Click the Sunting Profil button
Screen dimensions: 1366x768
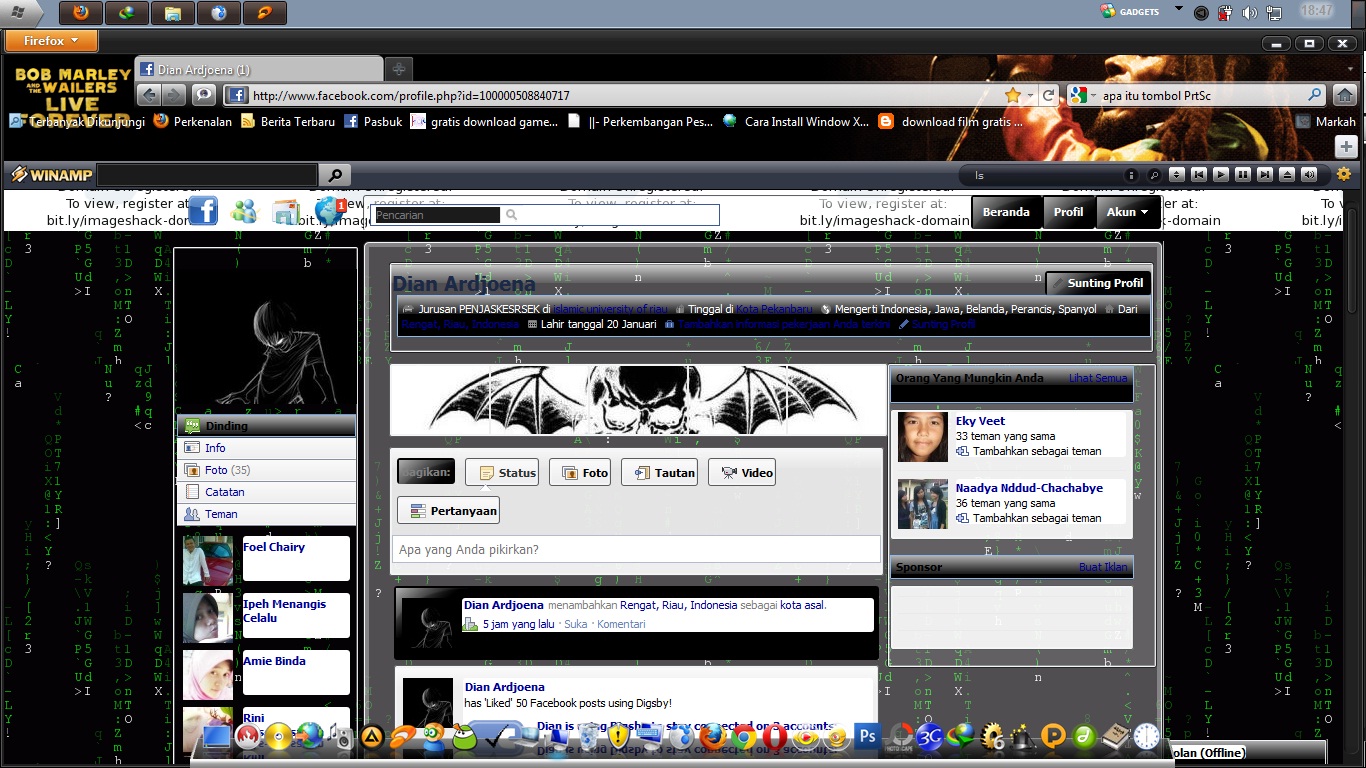(1097, 283)
